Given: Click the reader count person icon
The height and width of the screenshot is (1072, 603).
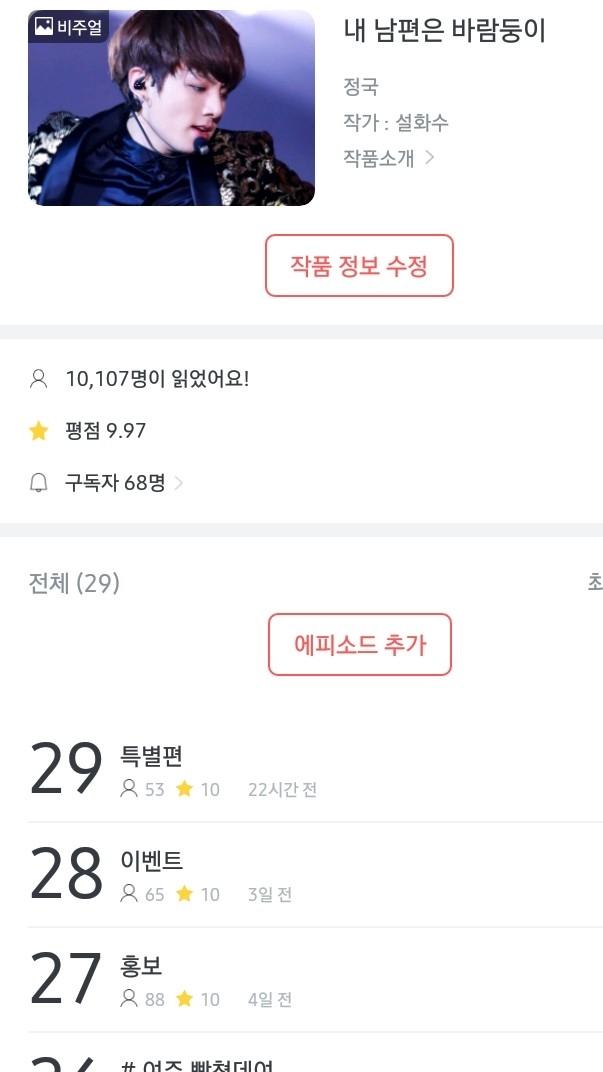Looking at the screenshot, I should coord(39,379).
